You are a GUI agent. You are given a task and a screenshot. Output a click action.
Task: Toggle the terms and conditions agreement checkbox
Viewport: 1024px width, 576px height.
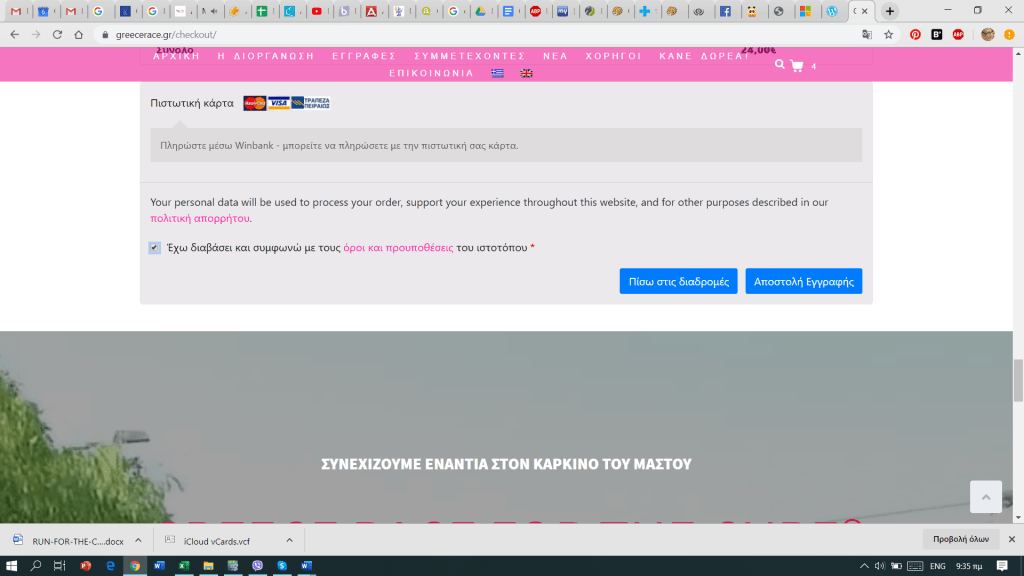pos(155,248)
